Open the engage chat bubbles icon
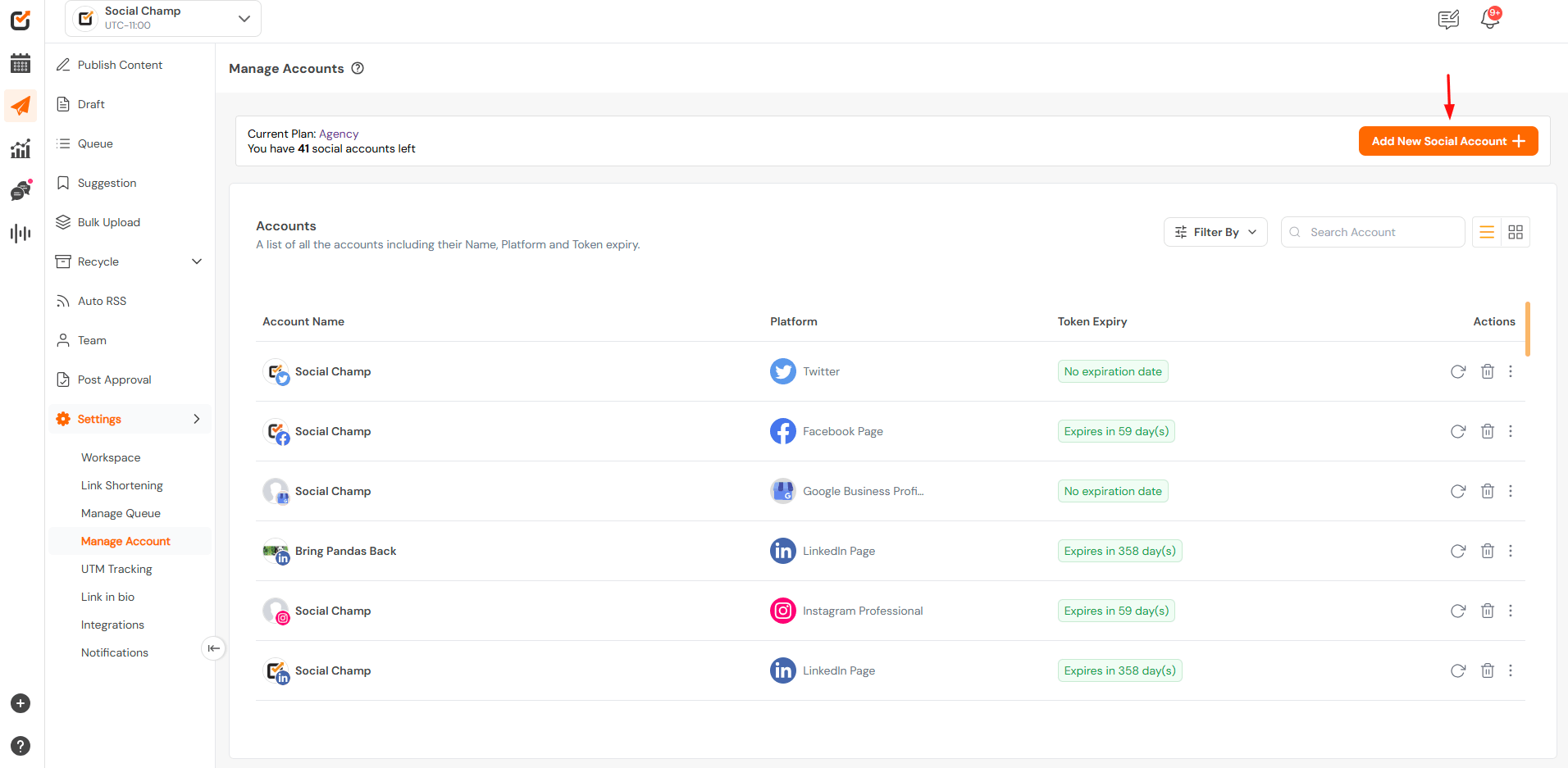 [21, 191]
